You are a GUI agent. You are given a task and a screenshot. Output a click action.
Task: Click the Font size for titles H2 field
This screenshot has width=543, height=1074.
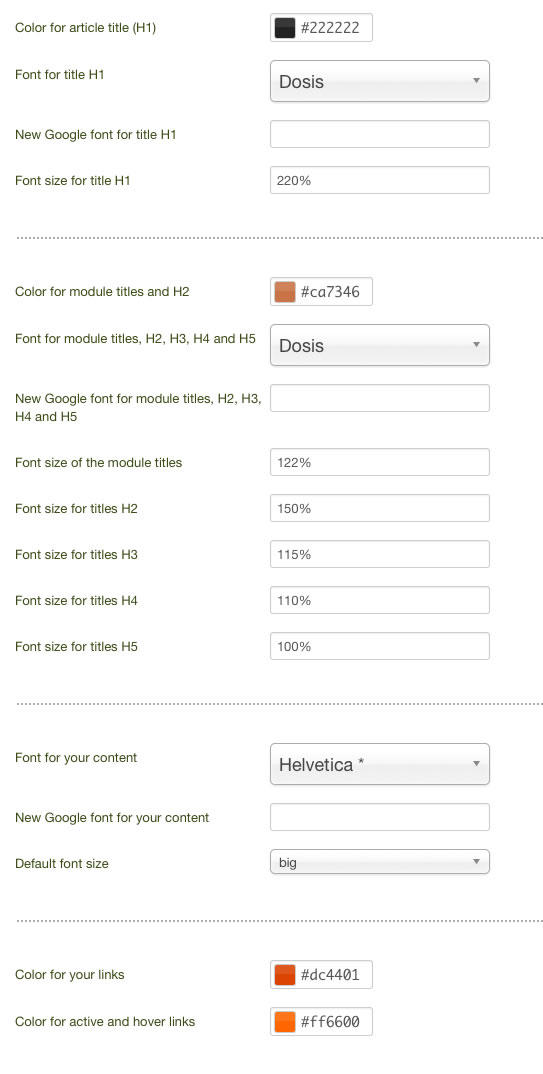coord(380,508)
